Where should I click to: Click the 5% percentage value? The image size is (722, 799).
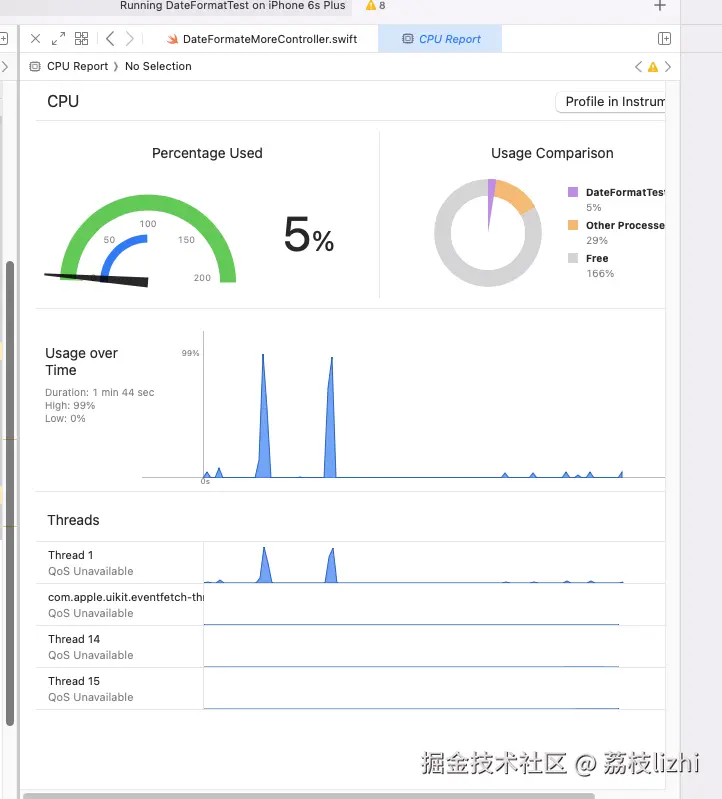click(309, 235)
